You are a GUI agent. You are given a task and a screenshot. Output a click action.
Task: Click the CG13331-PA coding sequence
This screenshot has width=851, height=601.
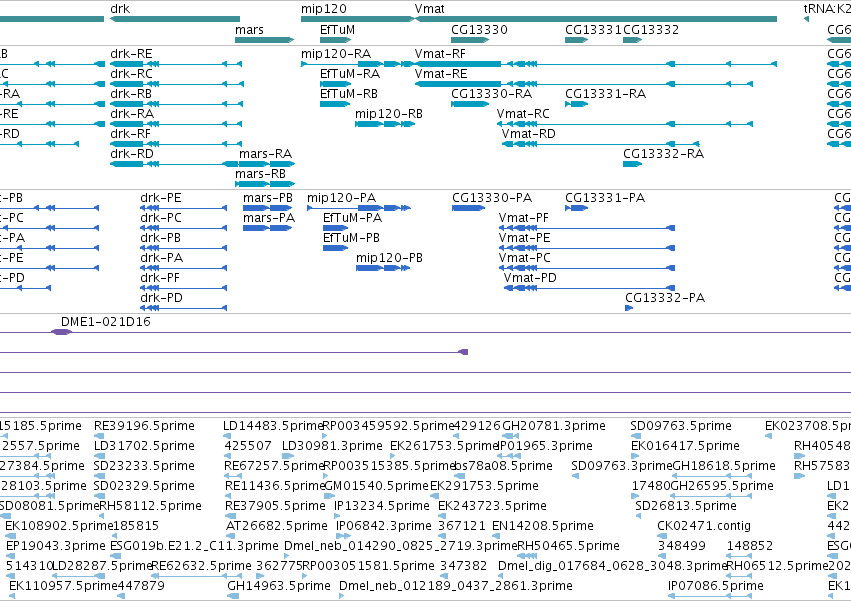pyautogui.click(x=576, y=208)
